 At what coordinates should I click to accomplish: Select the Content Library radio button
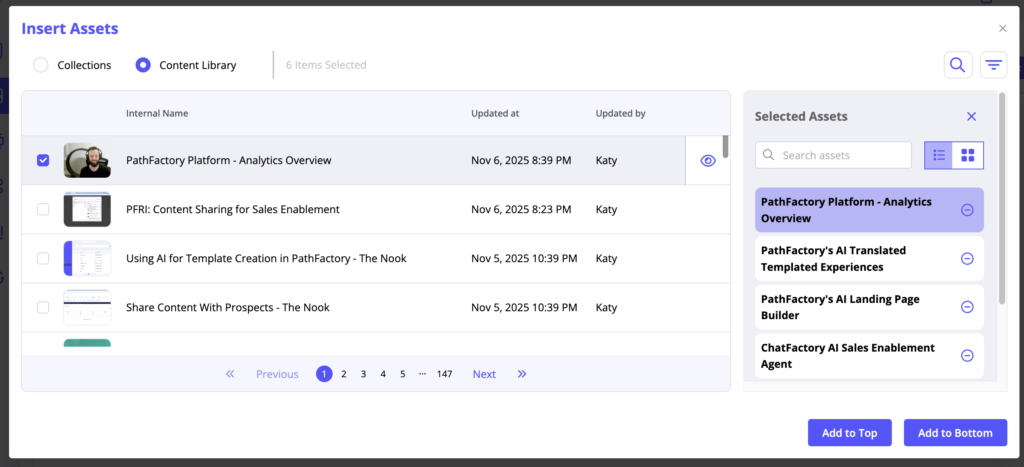[143, 65]
